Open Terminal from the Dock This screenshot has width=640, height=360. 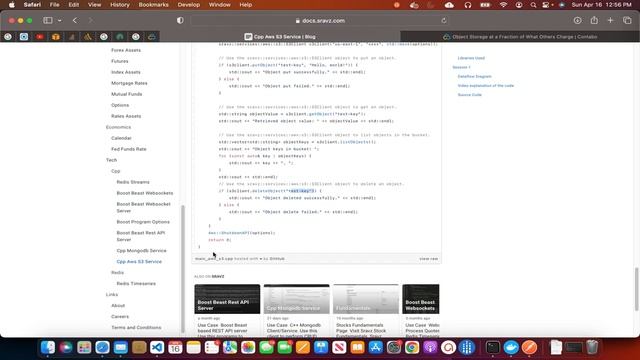[x=493, y=347]
